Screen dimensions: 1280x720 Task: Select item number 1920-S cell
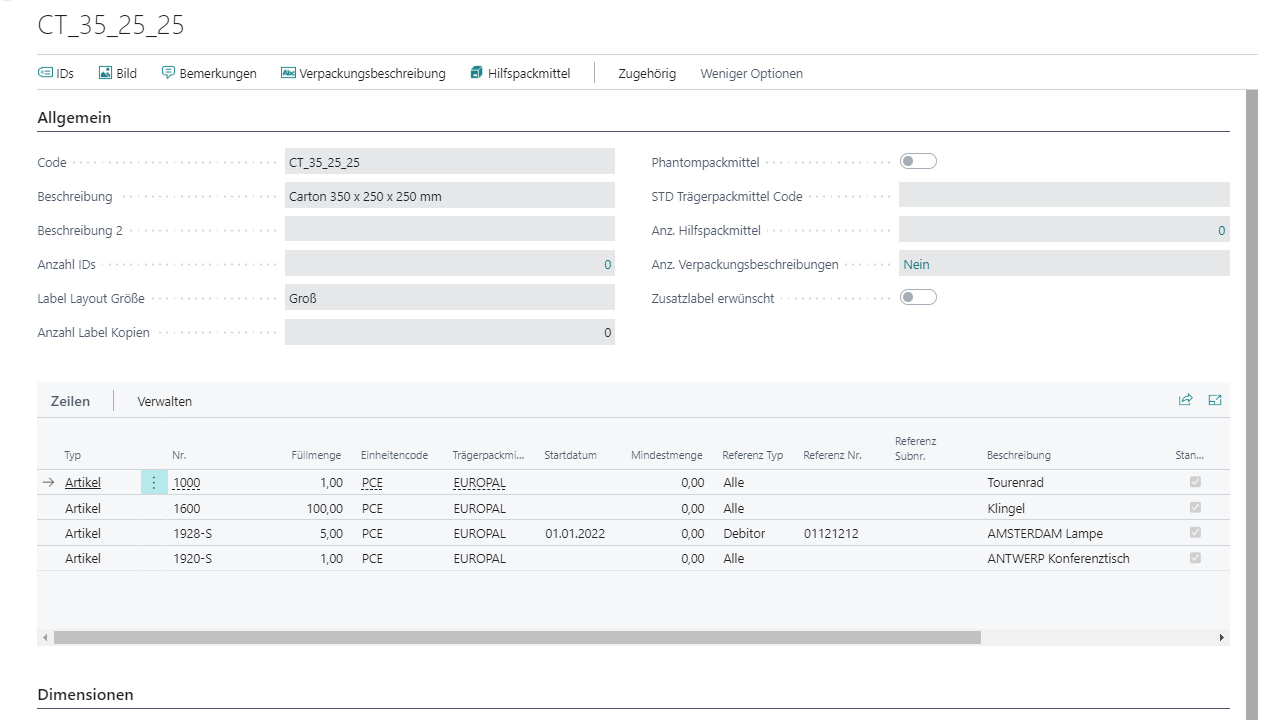(192, 558)
